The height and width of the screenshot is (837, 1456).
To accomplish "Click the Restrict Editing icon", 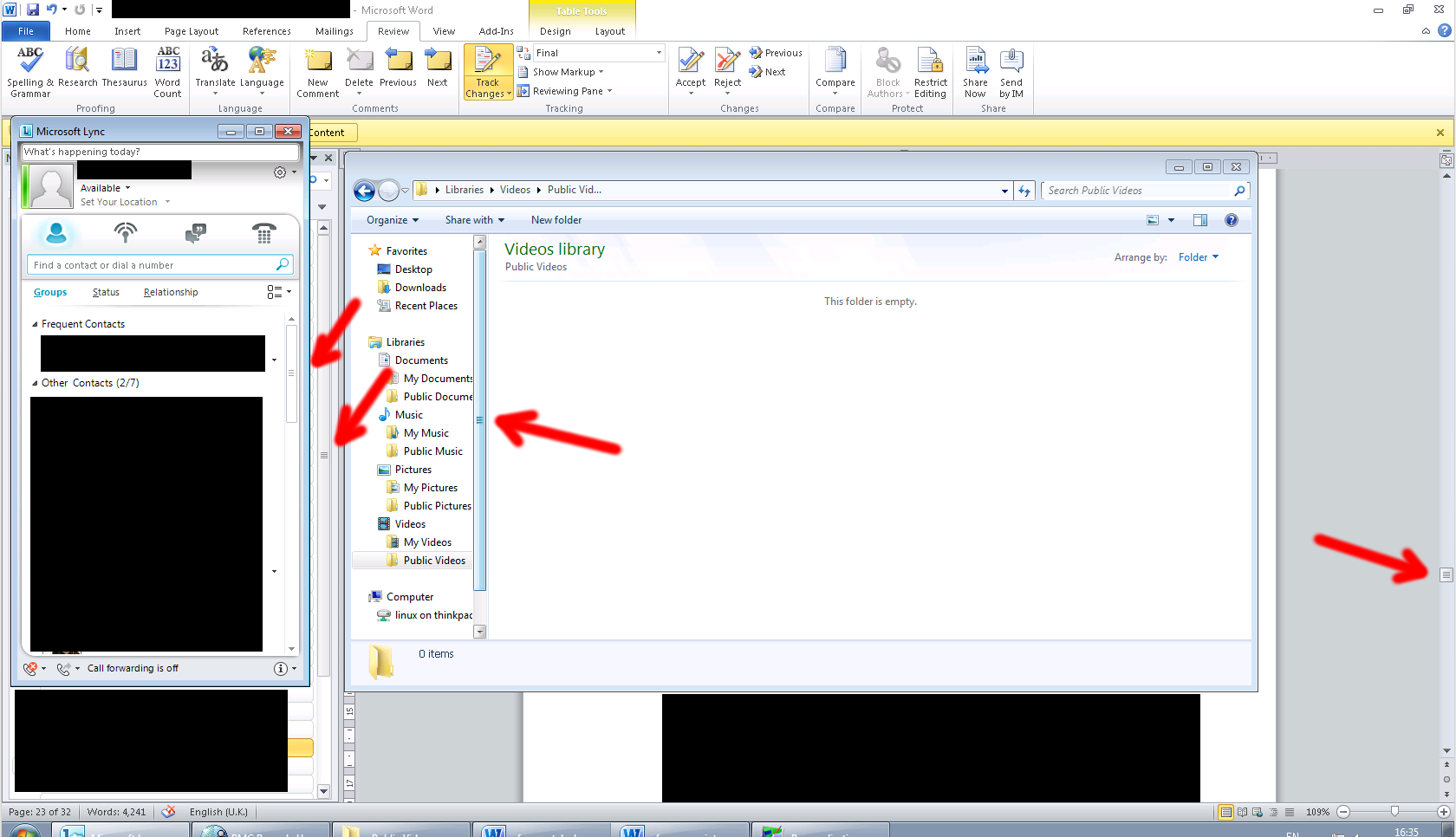I will coord(930,62).
